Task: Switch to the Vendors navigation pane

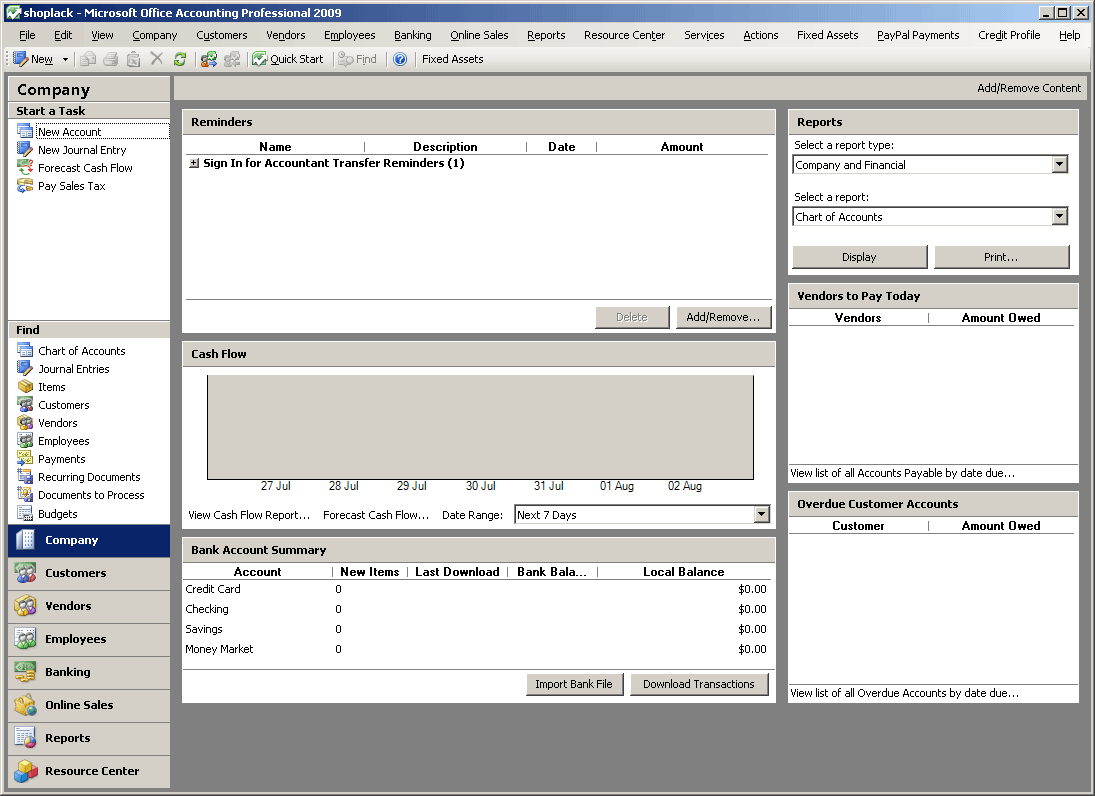Action: point(89,606)
